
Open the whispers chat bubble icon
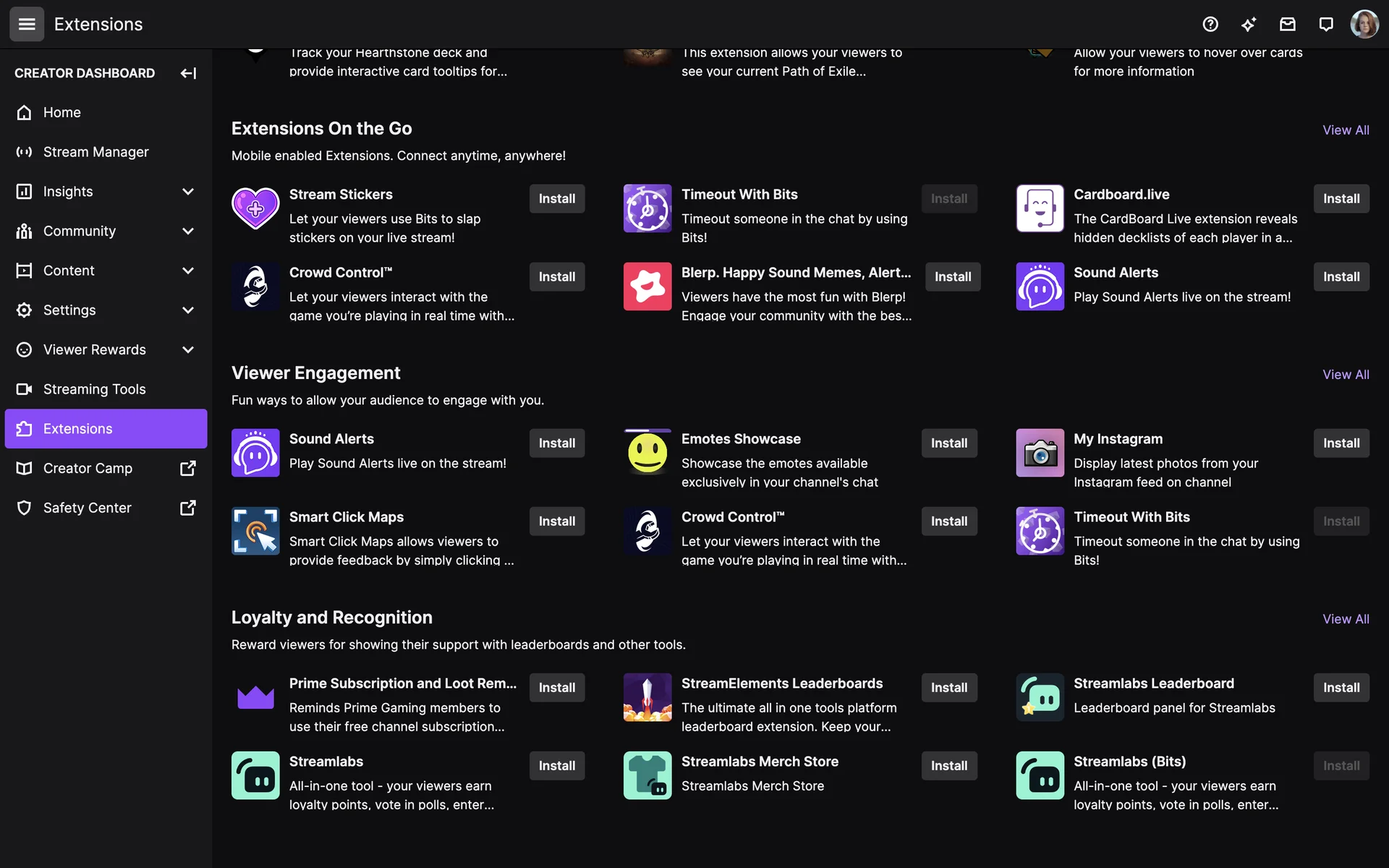point(1326,24)
